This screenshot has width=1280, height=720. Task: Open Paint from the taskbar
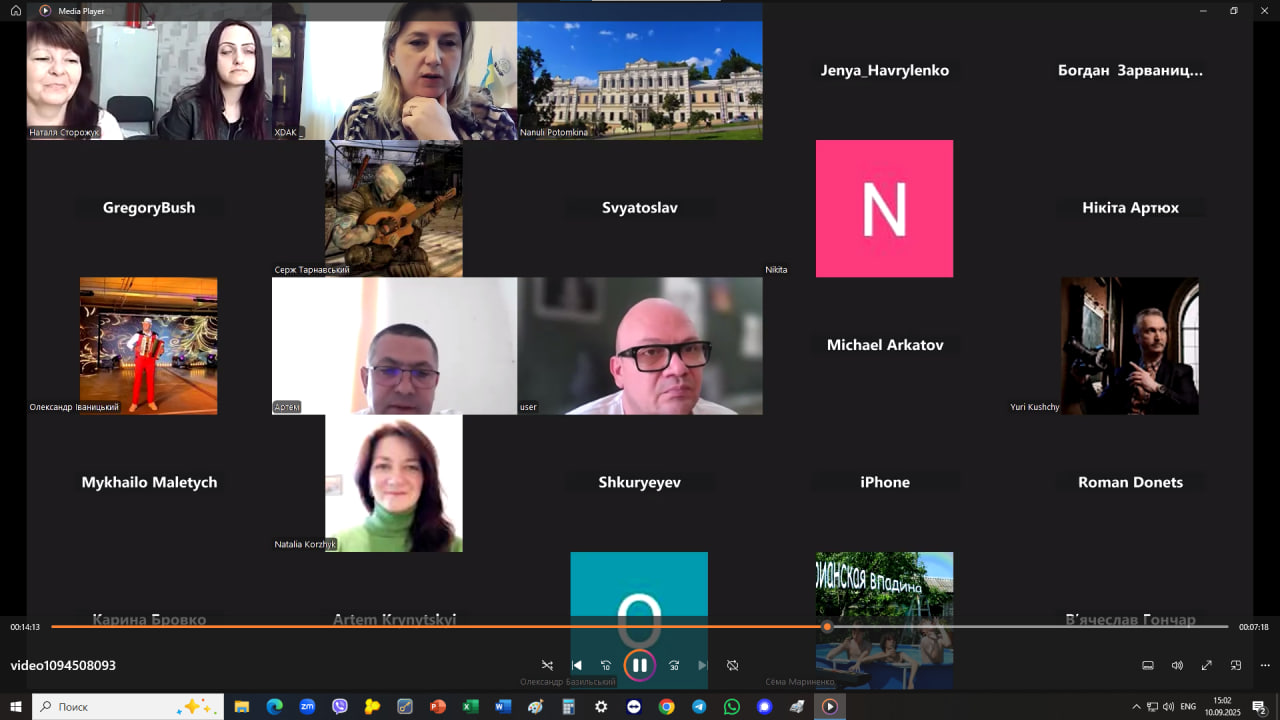coord(535,707)
